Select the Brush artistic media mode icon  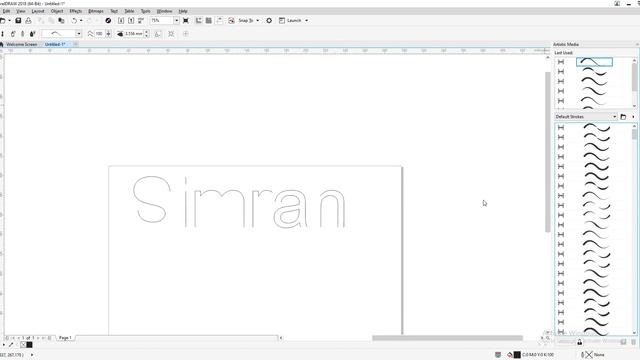(x=13, y=34)
